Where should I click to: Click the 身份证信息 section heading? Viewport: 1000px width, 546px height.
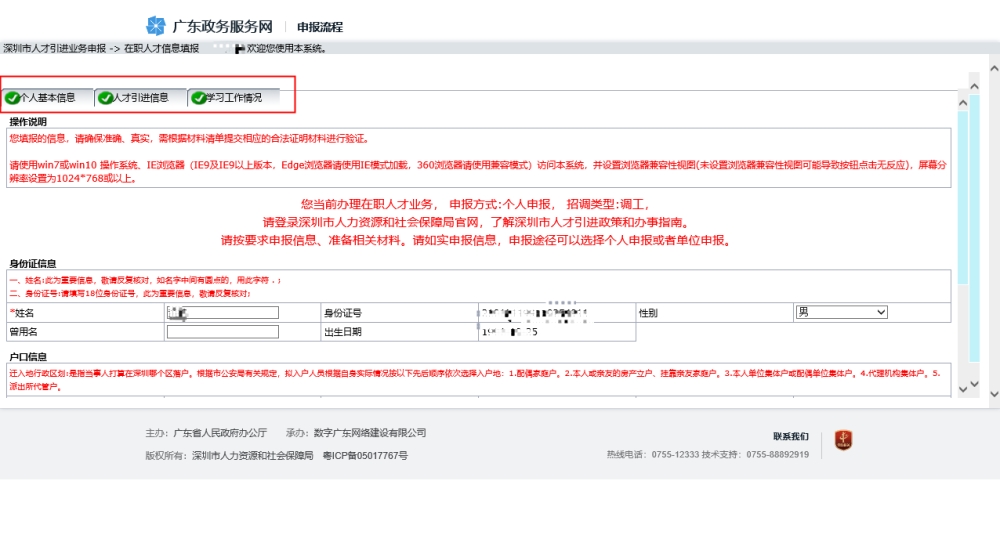pos(33,263)
